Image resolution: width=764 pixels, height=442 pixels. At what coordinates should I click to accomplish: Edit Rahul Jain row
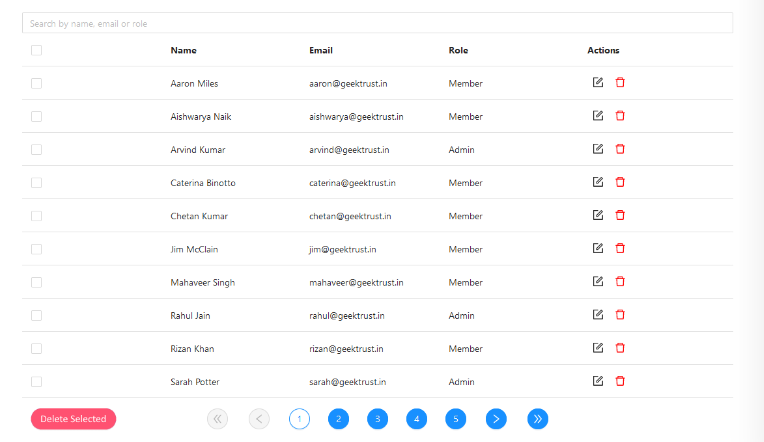tap(598, 314)
